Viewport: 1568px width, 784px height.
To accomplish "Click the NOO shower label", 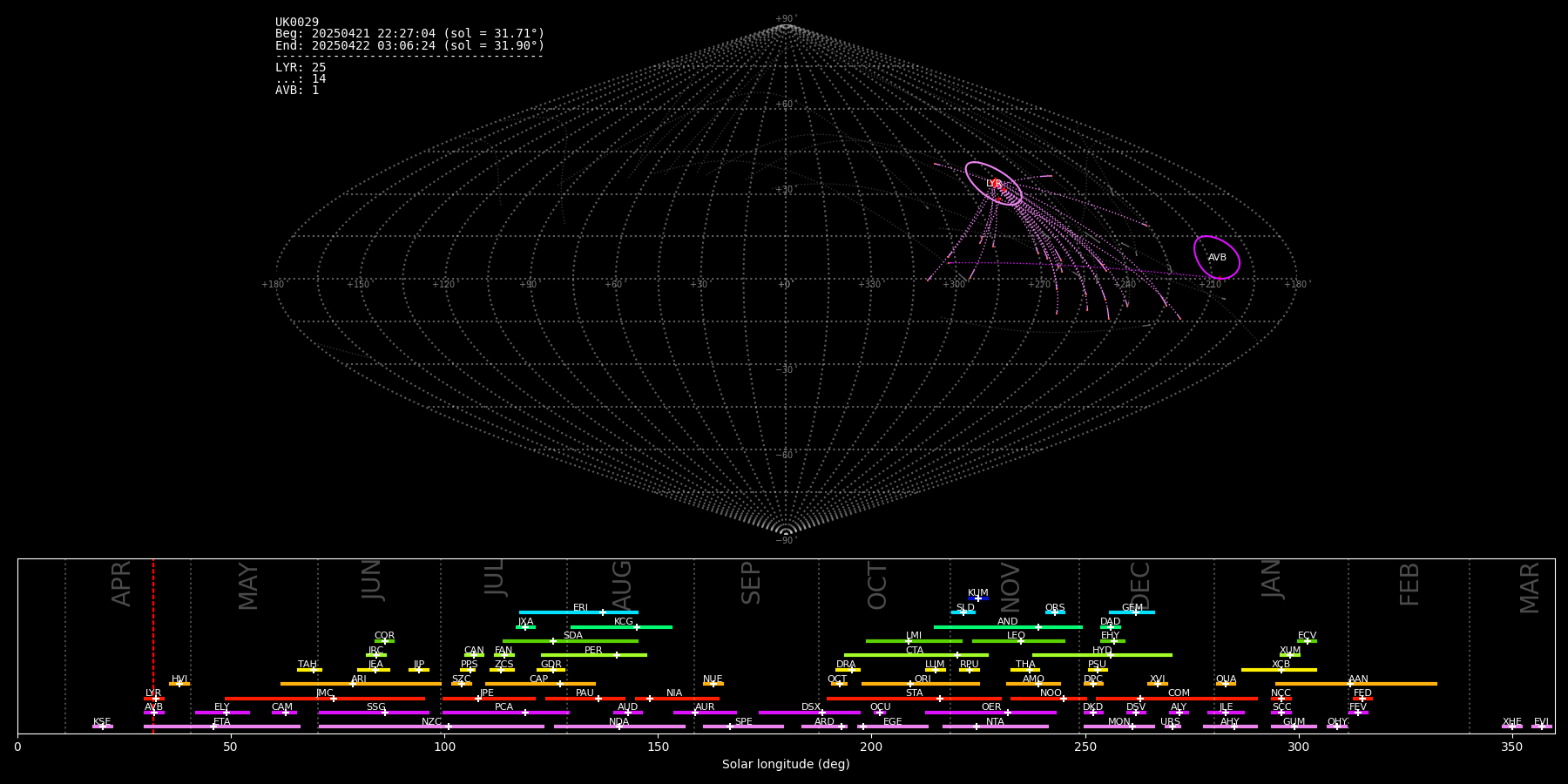I will tap(1051, 693).
